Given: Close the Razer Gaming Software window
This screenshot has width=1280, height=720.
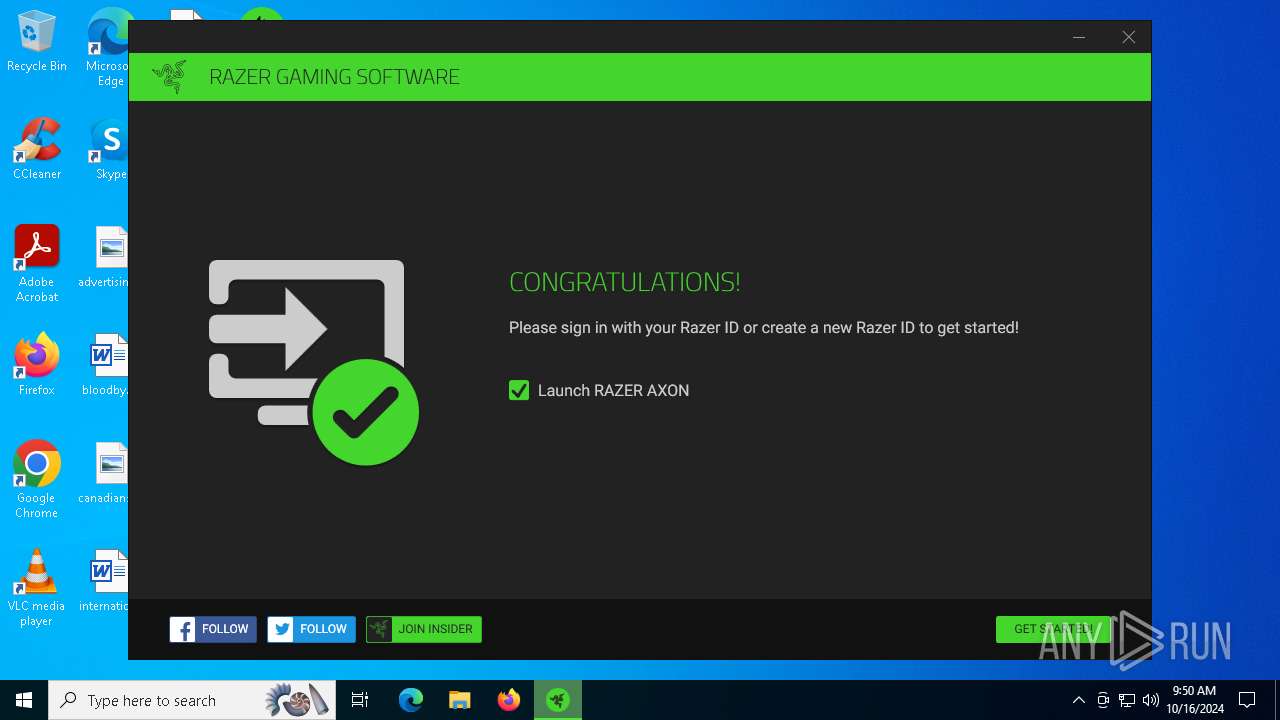Looking at the screenshot, I should click(x=1128, y=37).
